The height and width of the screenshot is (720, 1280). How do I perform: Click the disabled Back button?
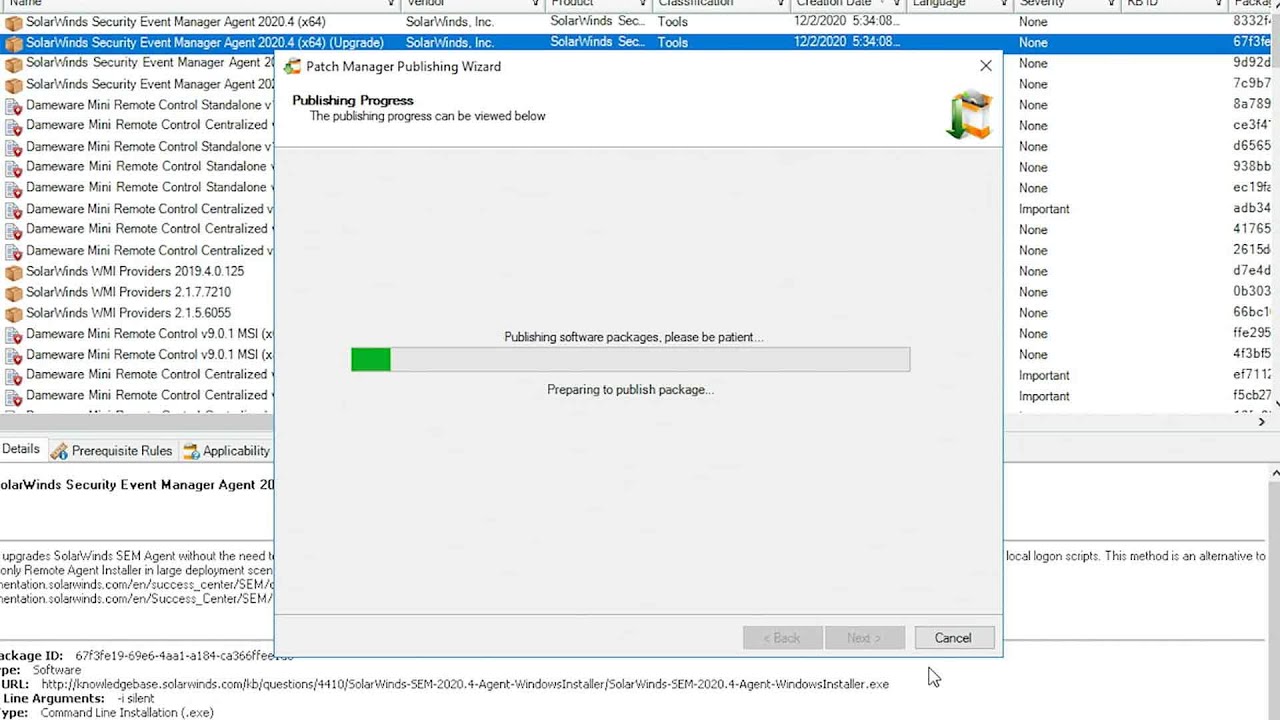pos(783,638)
